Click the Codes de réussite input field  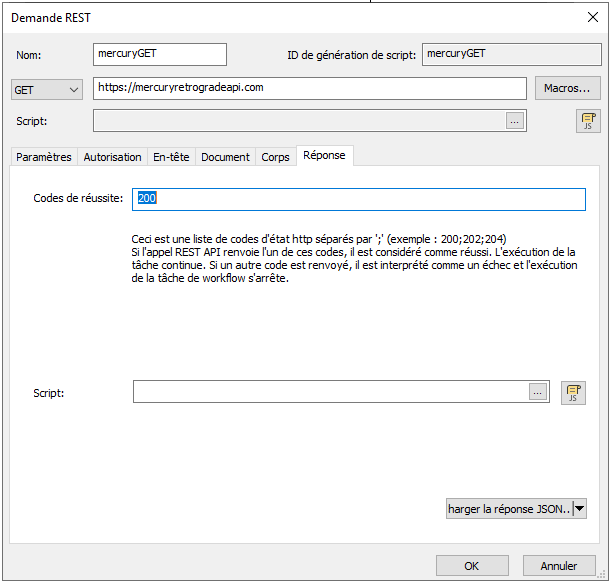pyautogui.click(x=358, y=199)
